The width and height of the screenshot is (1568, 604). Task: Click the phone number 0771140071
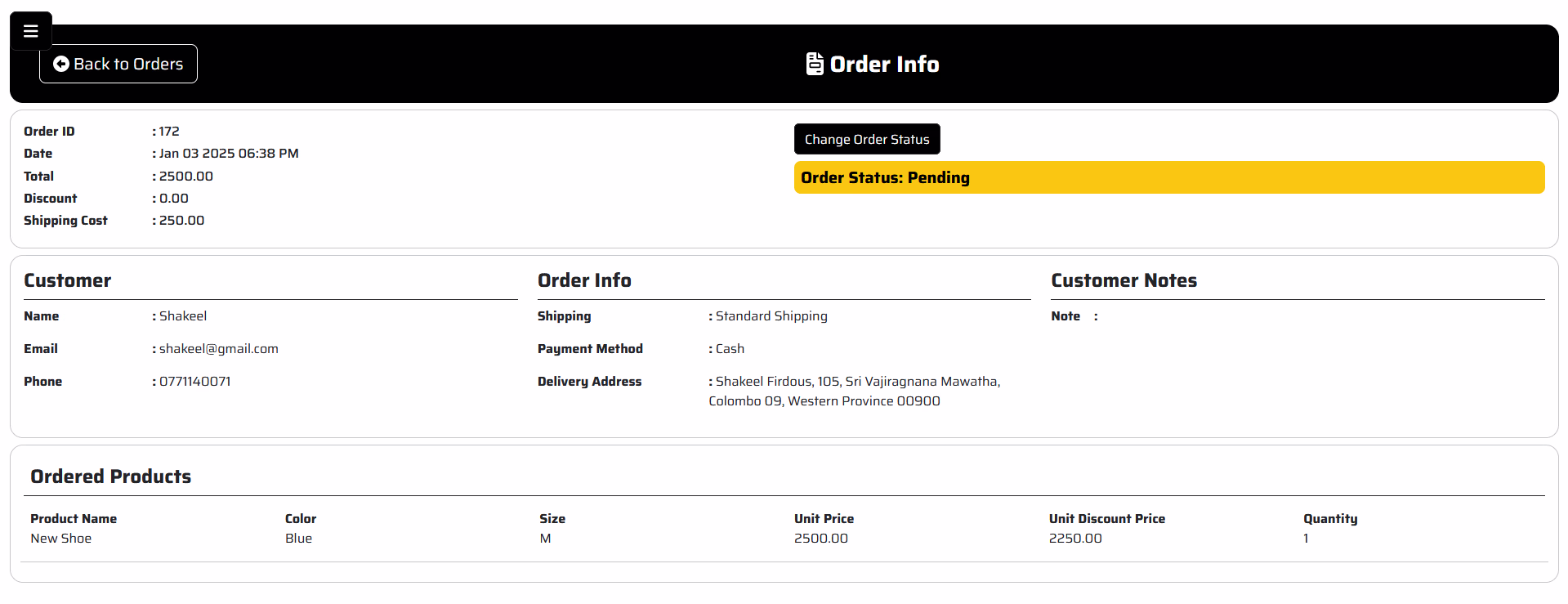(194, 382)
